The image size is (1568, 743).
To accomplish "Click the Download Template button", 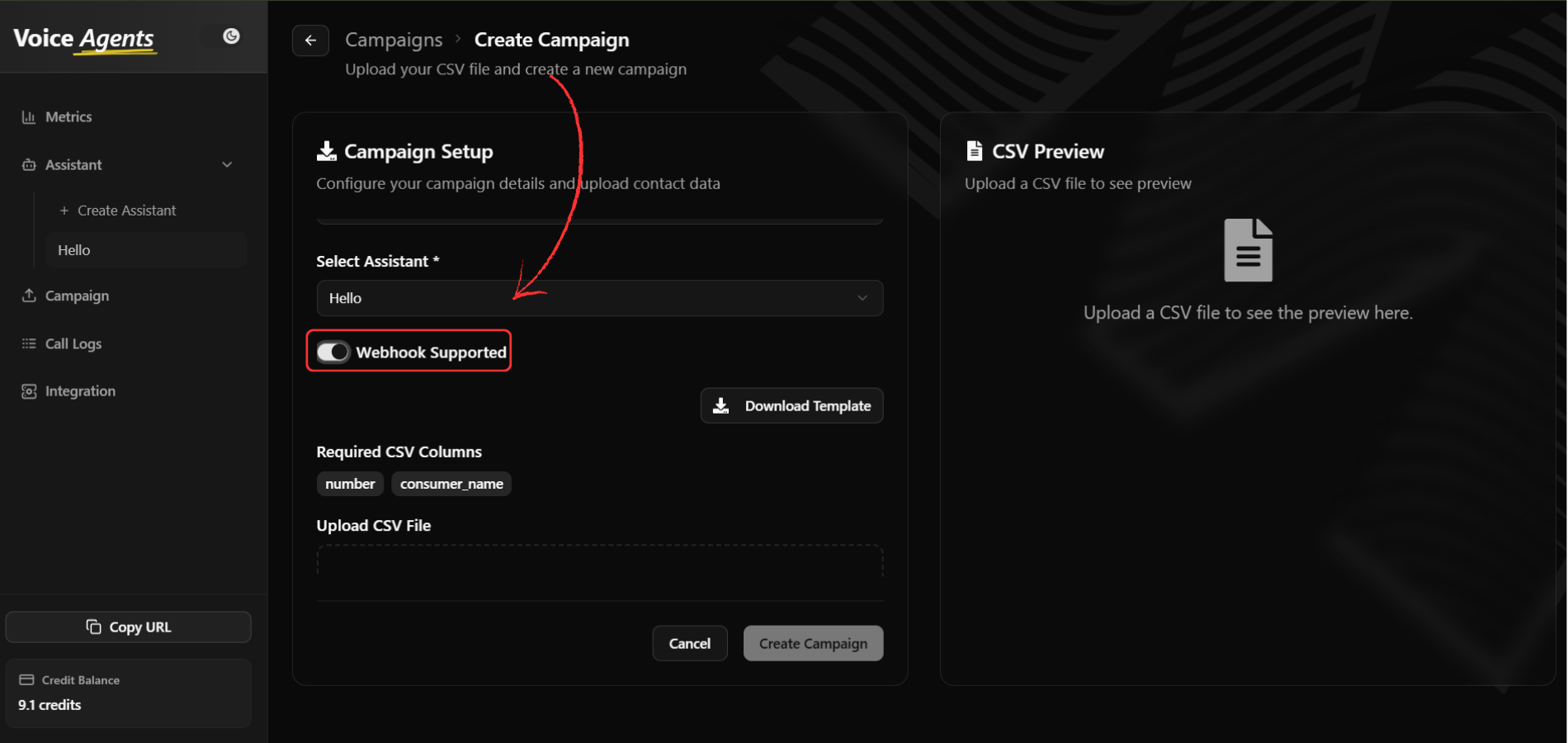I will pos(792,406).
